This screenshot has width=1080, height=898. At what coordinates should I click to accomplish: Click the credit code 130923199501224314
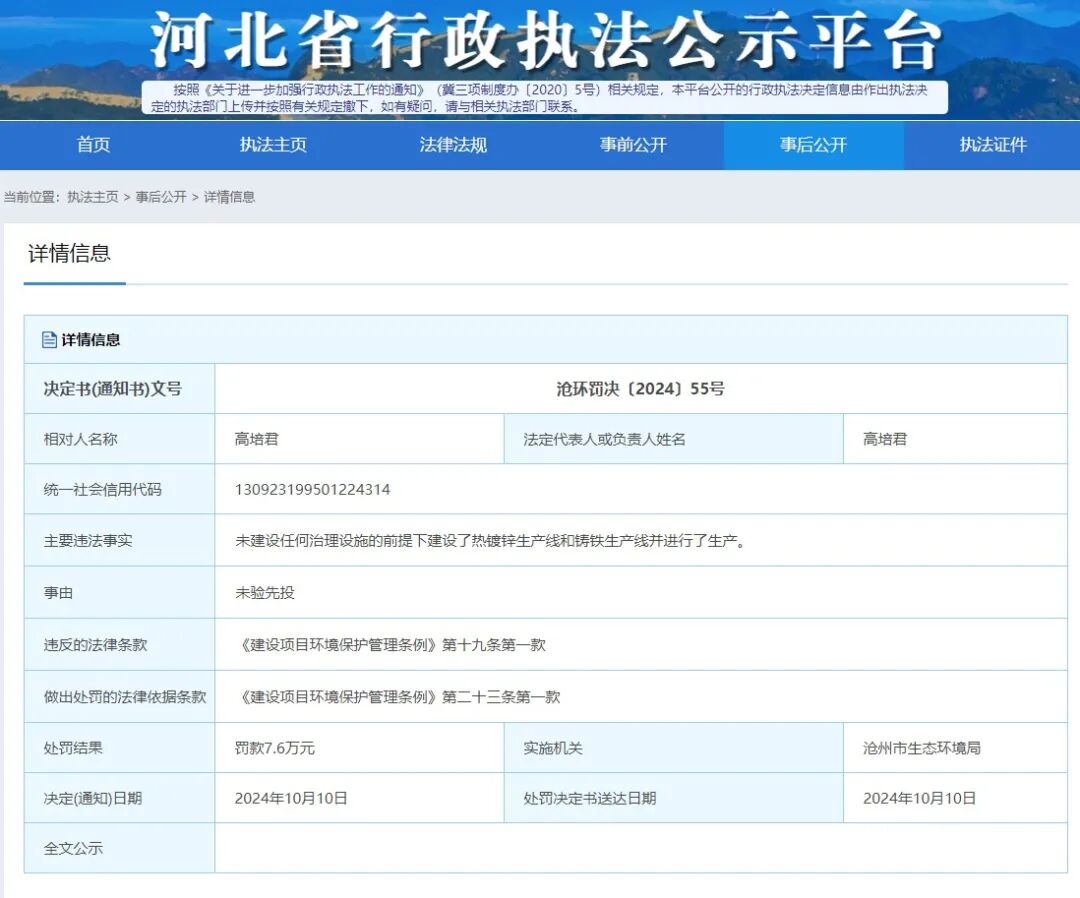click(x=313, y=490)
